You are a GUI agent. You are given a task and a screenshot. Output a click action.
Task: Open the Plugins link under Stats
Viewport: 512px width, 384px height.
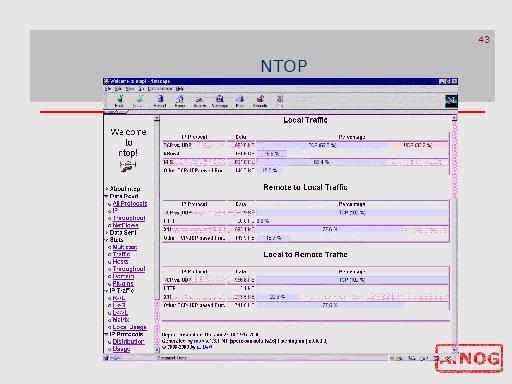[x=123, y=283]
